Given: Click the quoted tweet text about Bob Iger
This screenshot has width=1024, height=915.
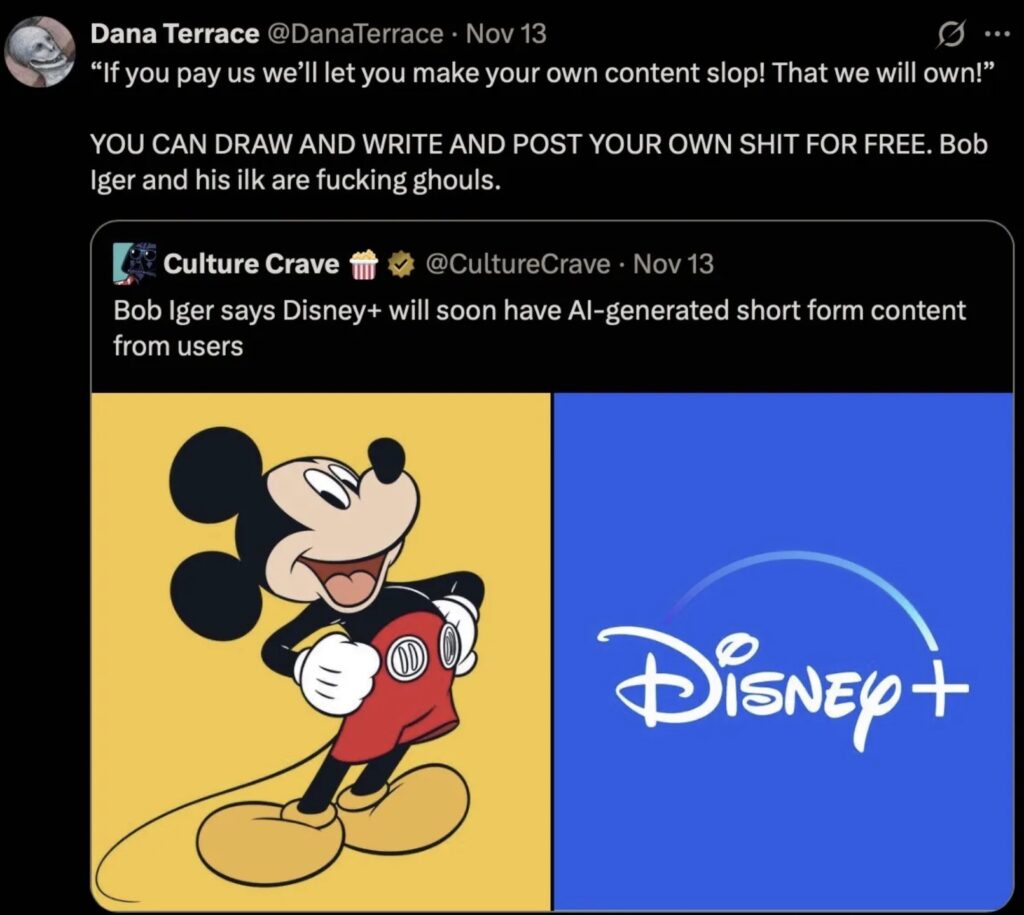Looking at the screenshot, I should pyautogui.click(x=539, y=328).
